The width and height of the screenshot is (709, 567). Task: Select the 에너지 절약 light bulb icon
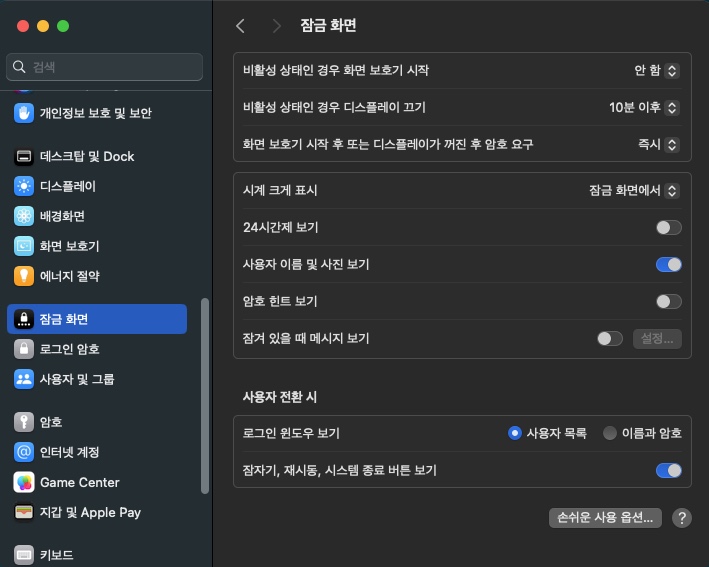(x=24, y=276)
